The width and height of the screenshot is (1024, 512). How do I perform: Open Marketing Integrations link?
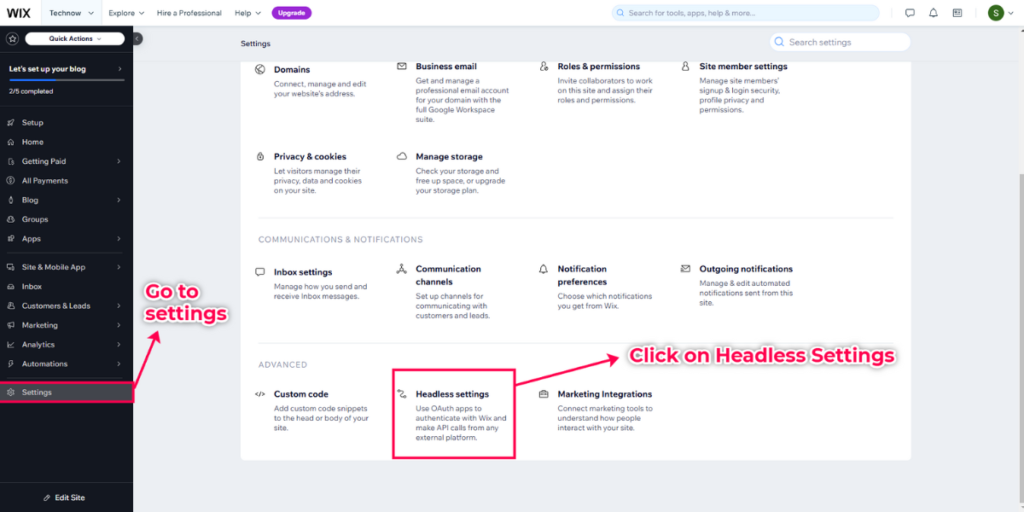coord(605,394)
